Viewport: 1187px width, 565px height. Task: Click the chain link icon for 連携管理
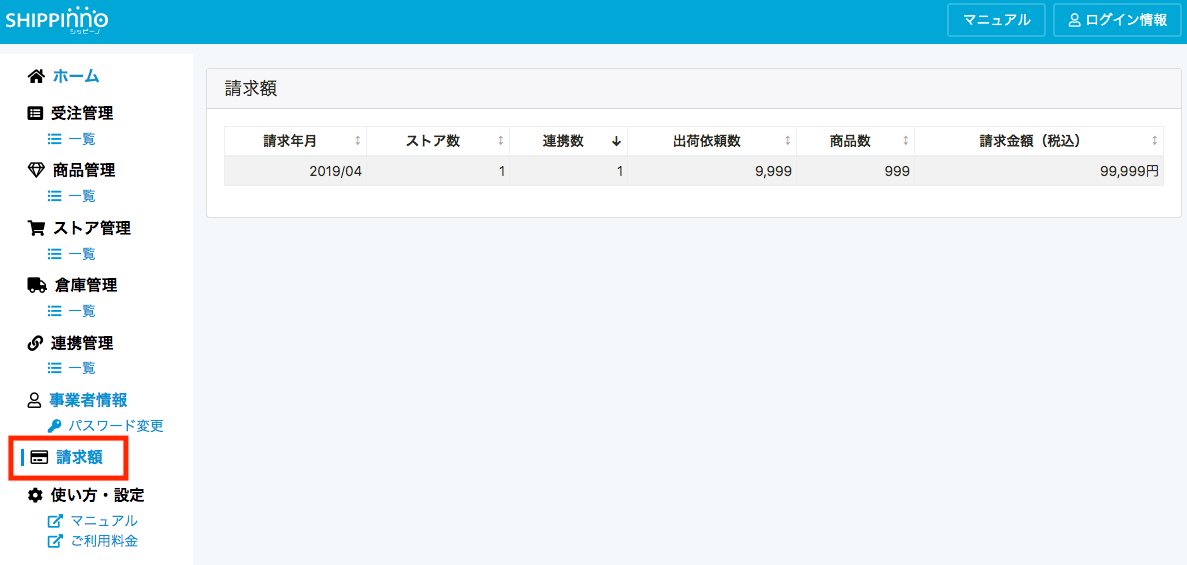tap(36, 343)
